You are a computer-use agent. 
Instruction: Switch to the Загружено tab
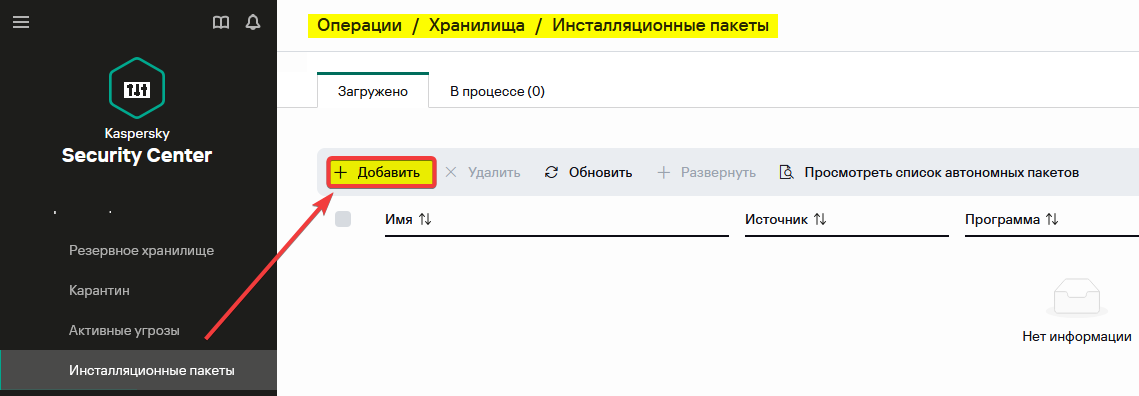click(x=373, y=92)
